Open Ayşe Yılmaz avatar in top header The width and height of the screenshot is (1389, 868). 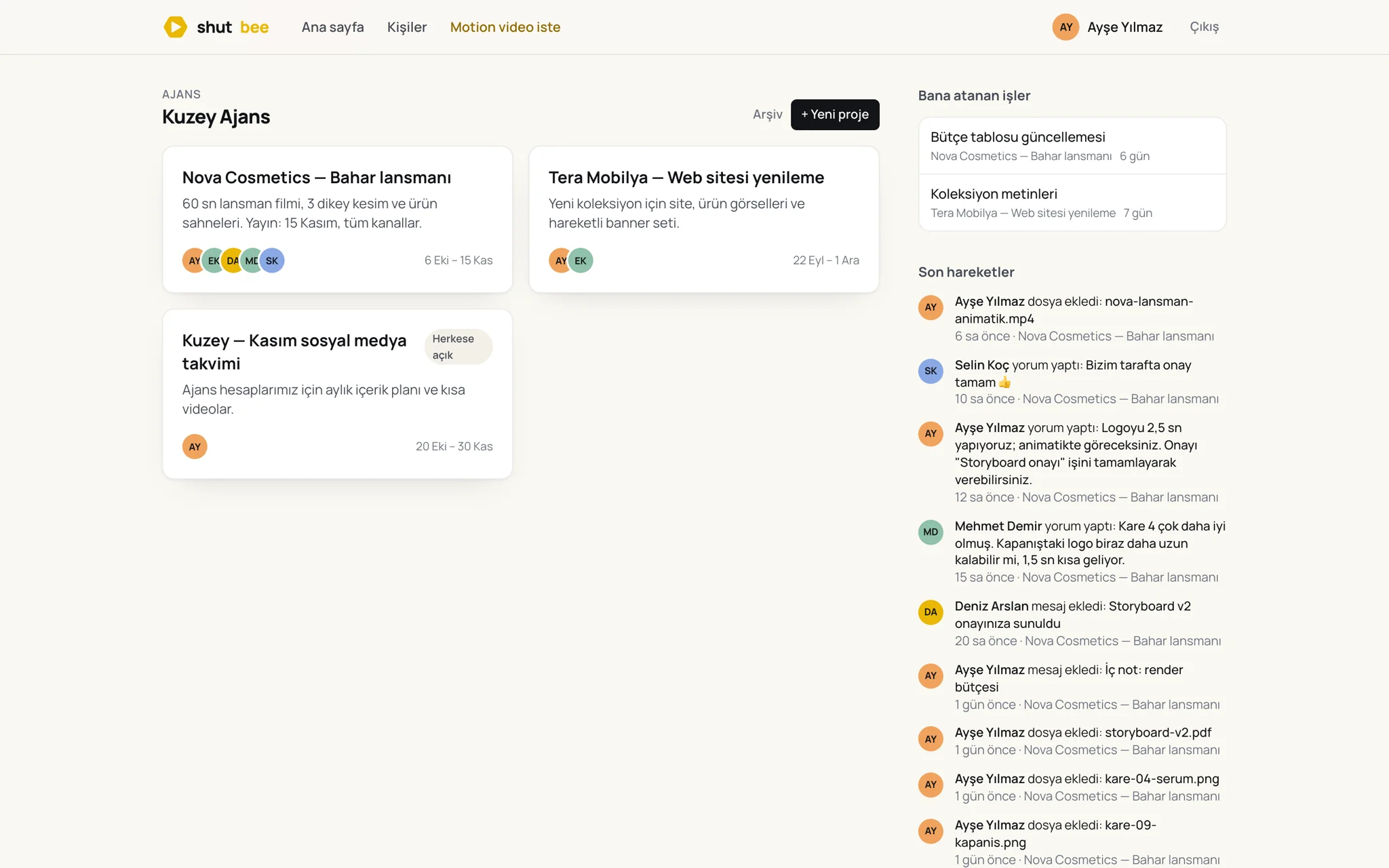tap(1065, 27)
